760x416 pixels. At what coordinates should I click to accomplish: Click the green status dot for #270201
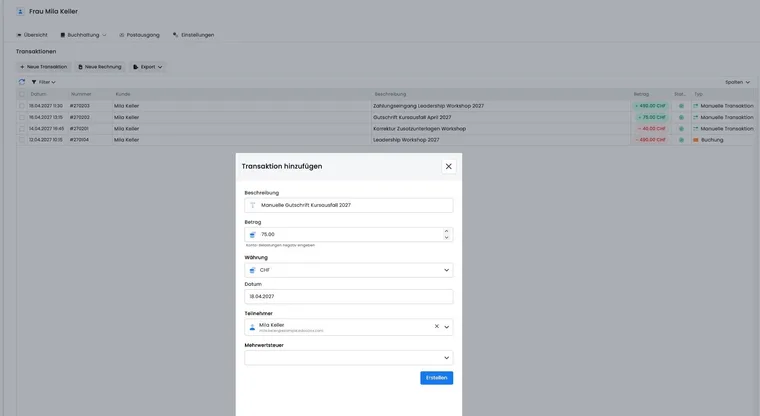[681, 128]
